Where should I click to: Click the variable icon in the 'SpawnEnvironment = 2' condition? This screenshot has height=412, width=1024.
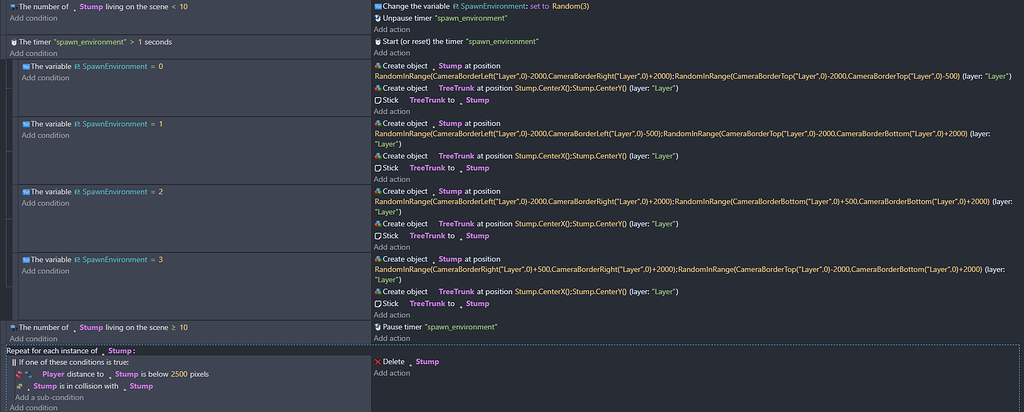pyautogui.click(x=26, y=192)
